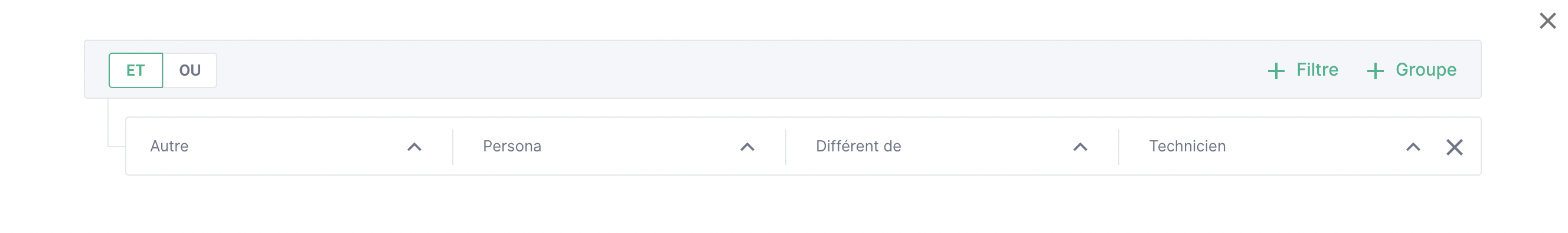
Task: Click the plus icon beside Groupe
Action: tap(1375, 71)
